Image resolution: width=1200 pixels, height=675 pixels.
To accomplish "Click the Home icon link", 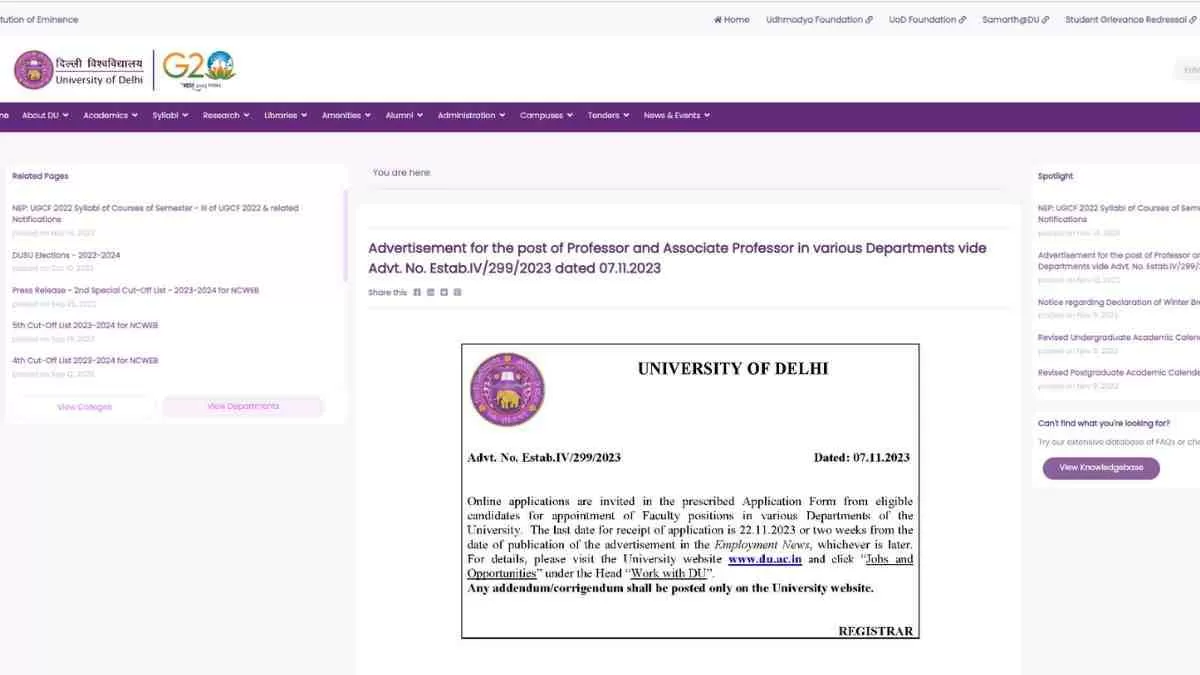I will pos(731,20).
